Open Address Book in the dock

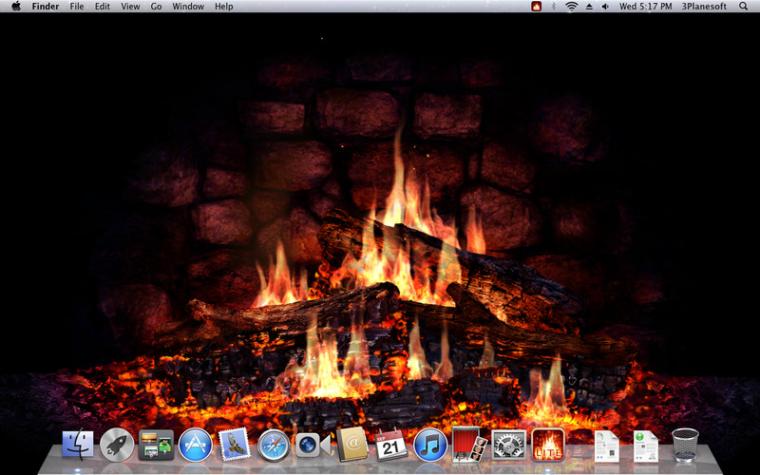(352, 444)
